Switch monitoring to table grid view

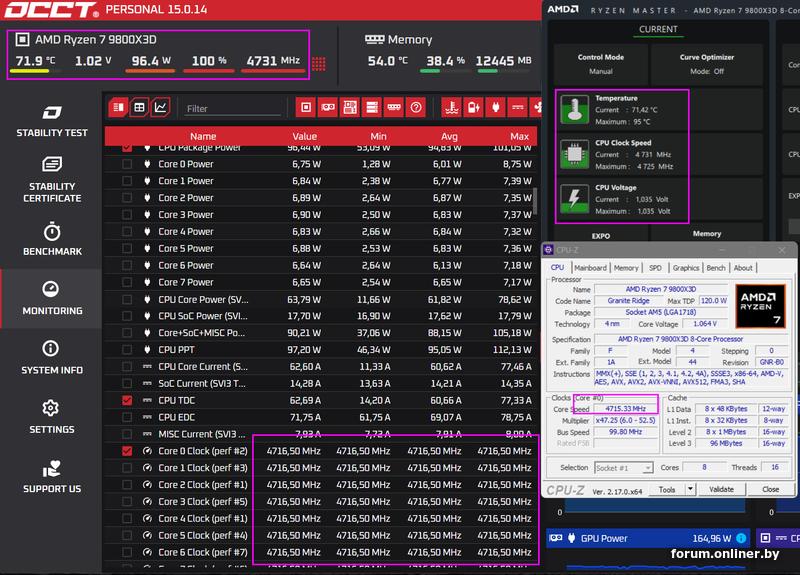[139, 108]
